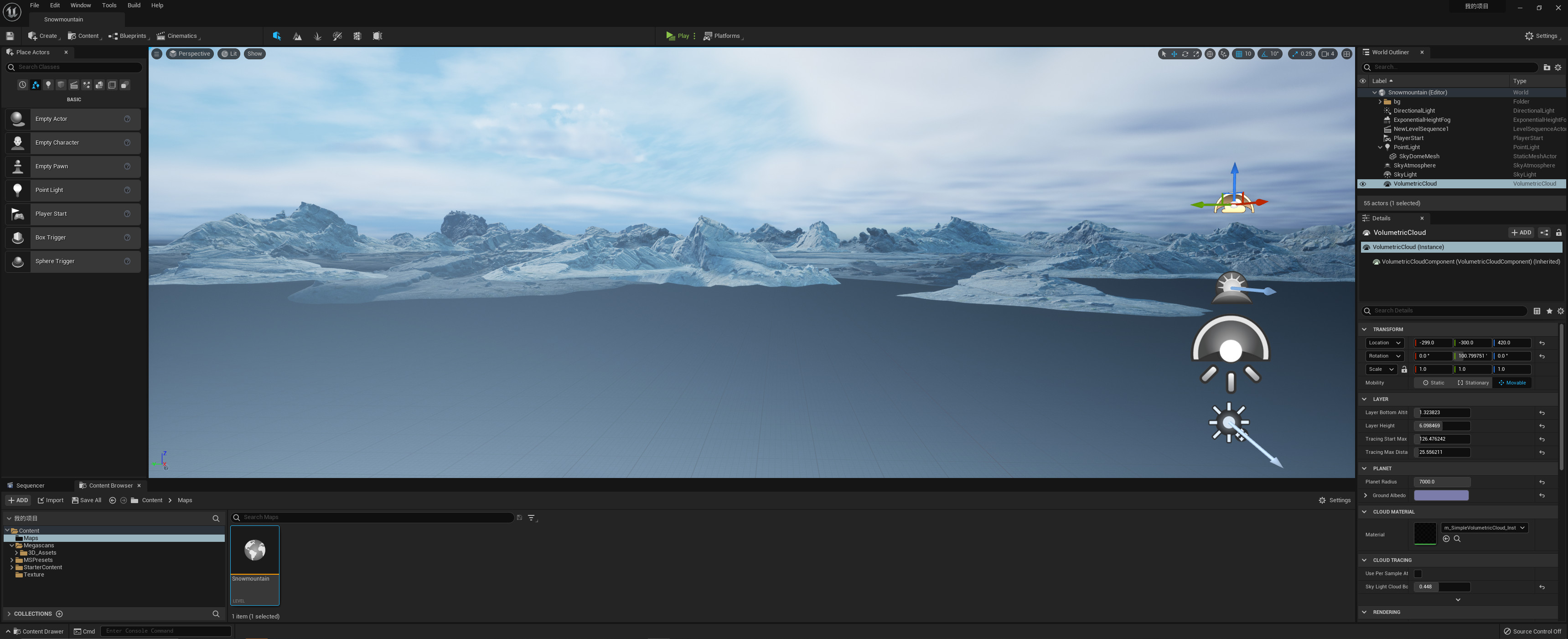
Task: Click Save All in Content Browser
Action: 87,500
